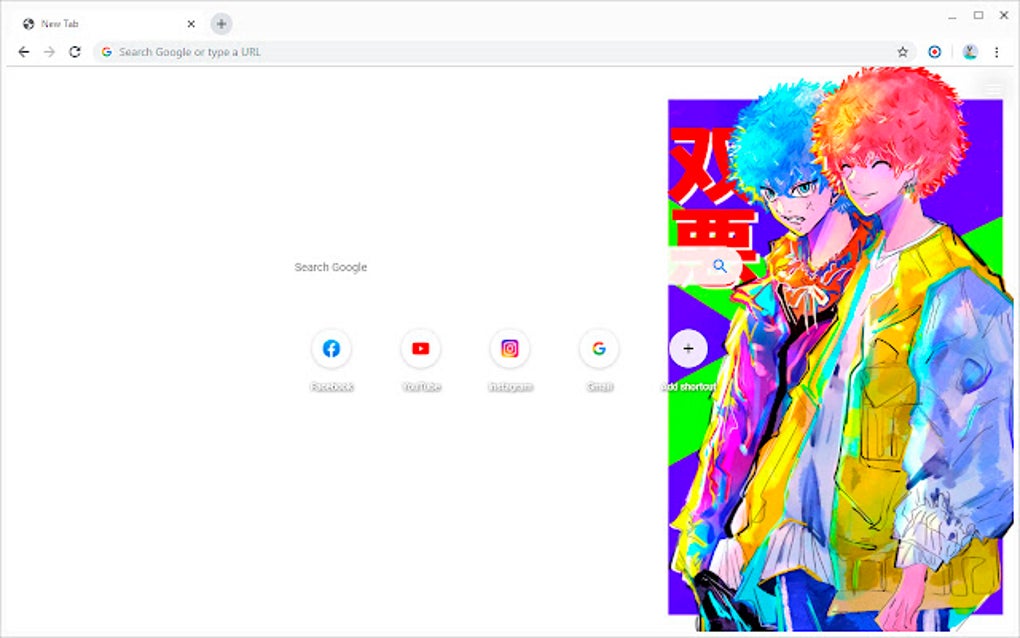Image resolution: width=1020 pixels, height=638 pixels.
Task: Open the Instagram shortcut
Action: point(510,361)
